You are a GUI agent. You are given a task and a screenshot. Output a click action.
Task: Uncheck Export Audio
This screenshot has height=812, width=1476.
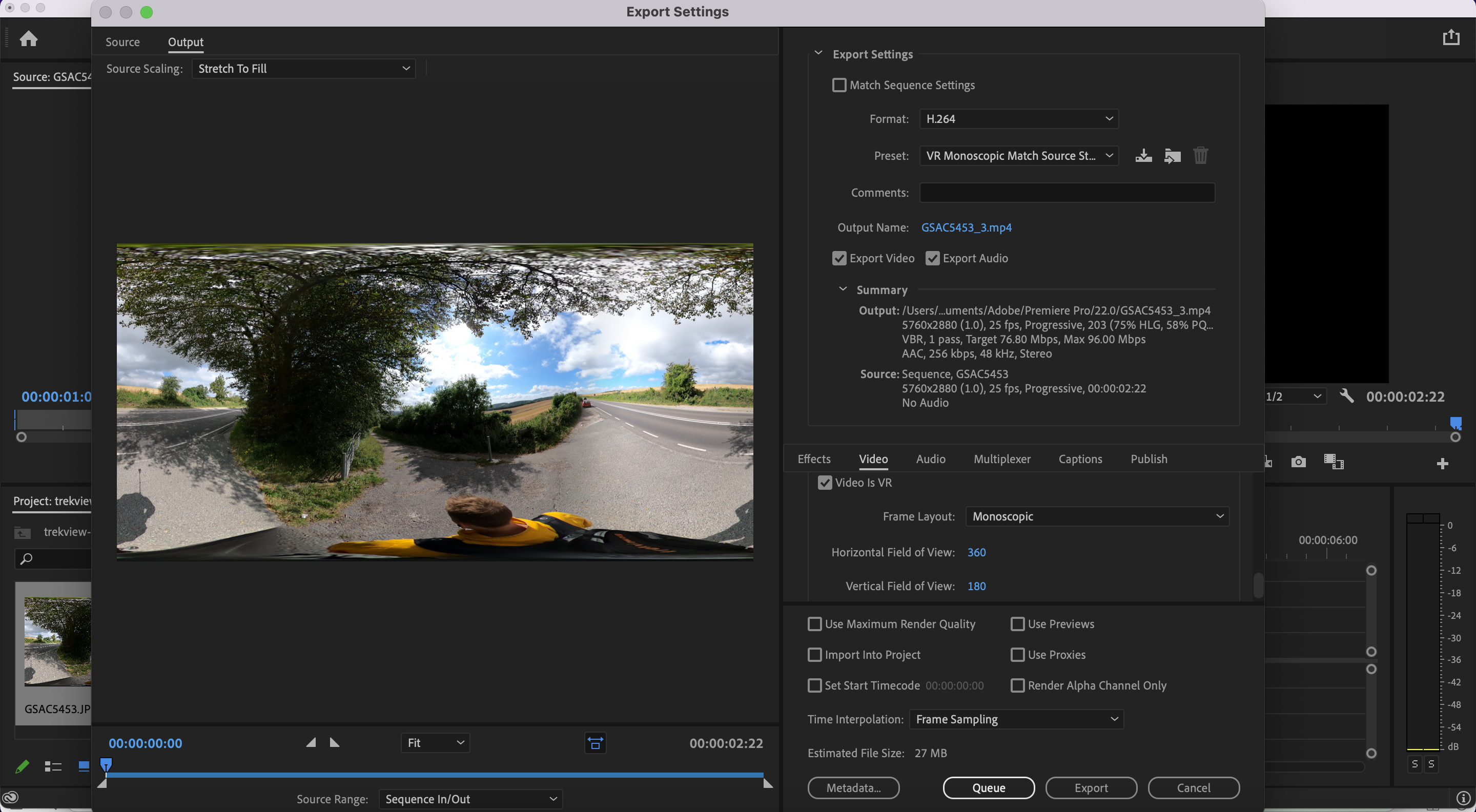pyautogui.click(x=932, y=258)
